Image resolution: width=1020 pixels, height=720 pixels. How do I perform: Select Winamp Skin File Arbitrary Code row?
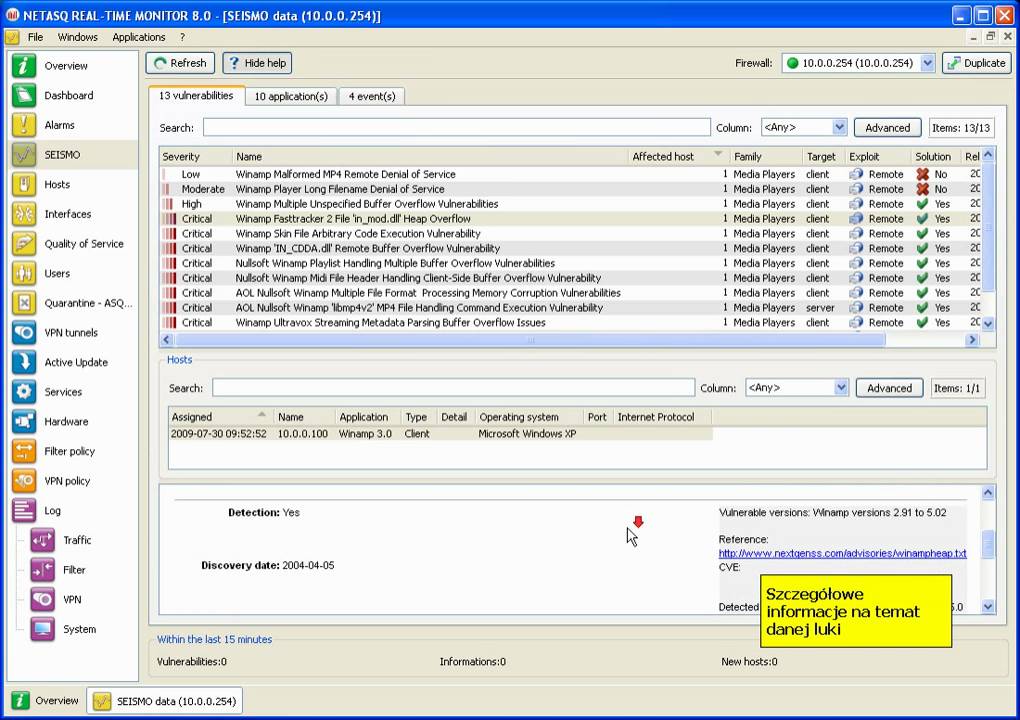pyautogui.click(x=570, y=233)
